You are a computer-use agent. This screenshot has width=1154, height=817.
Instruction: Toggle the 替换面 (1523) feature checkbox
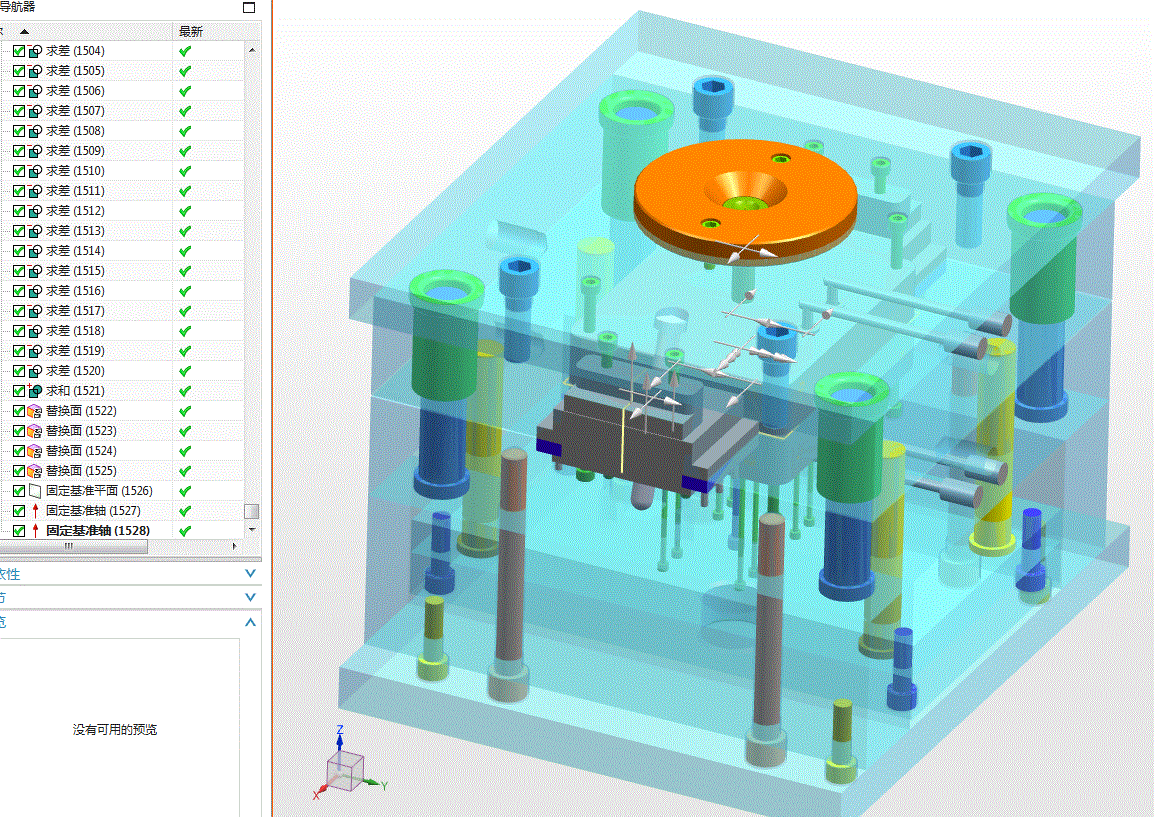coord(19,431)
